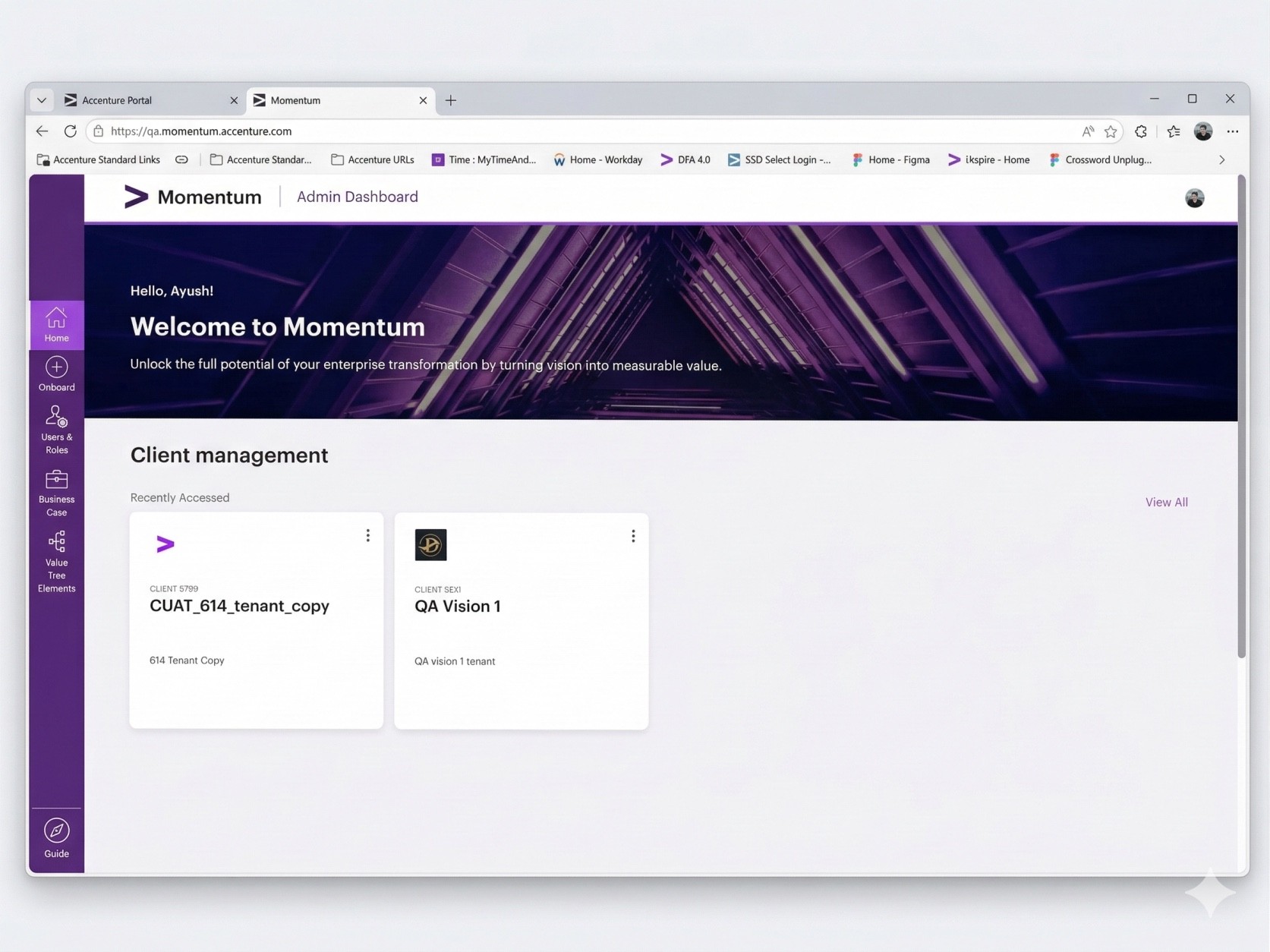Click the Momentum logo in the app header

click(193, 197)
